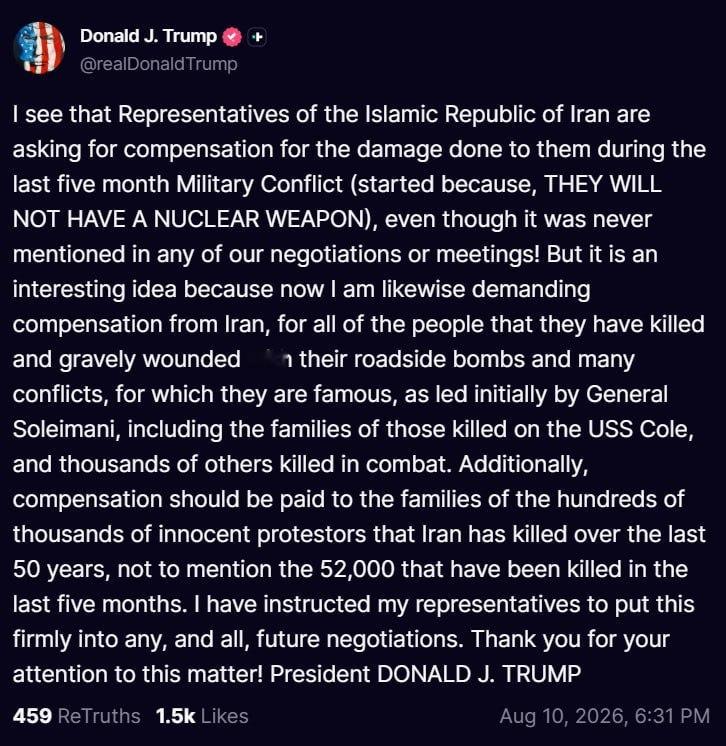Click the number '52,000' in the post
The height and width of the screenshot is (746, 726).
357,569
